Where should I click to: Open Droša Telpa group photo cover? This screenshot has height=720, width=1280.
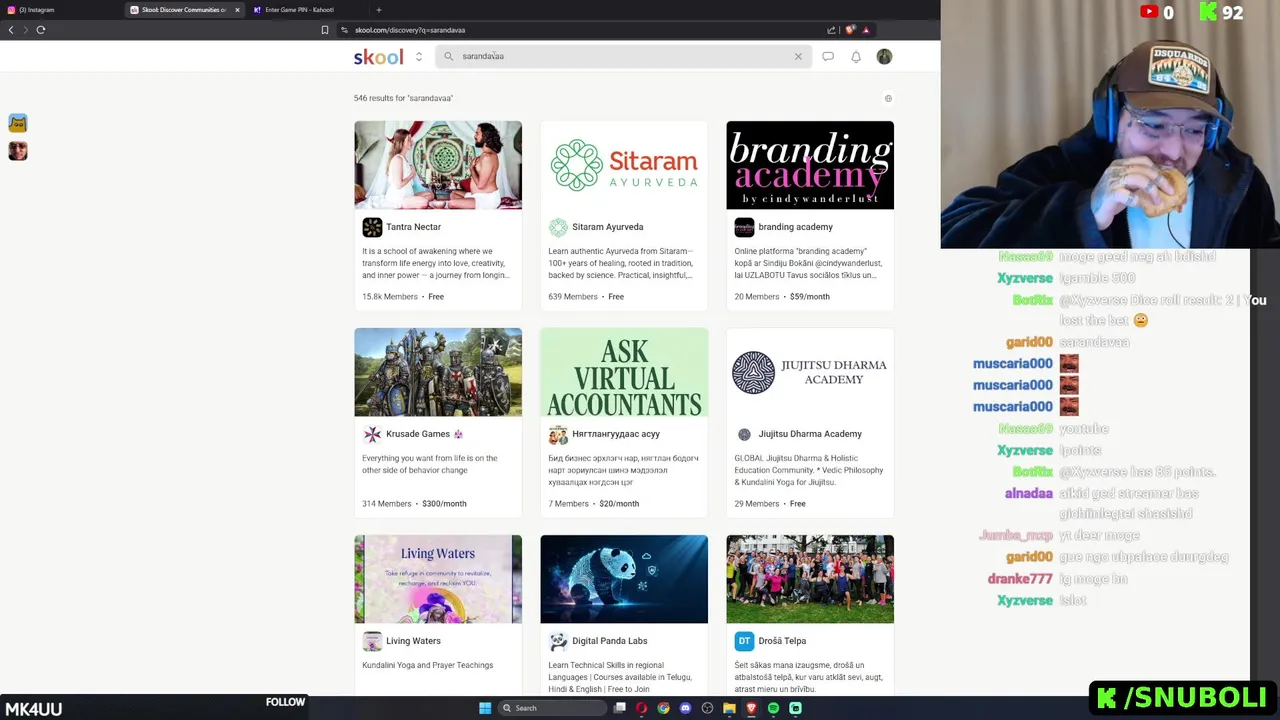click(810, 579)
